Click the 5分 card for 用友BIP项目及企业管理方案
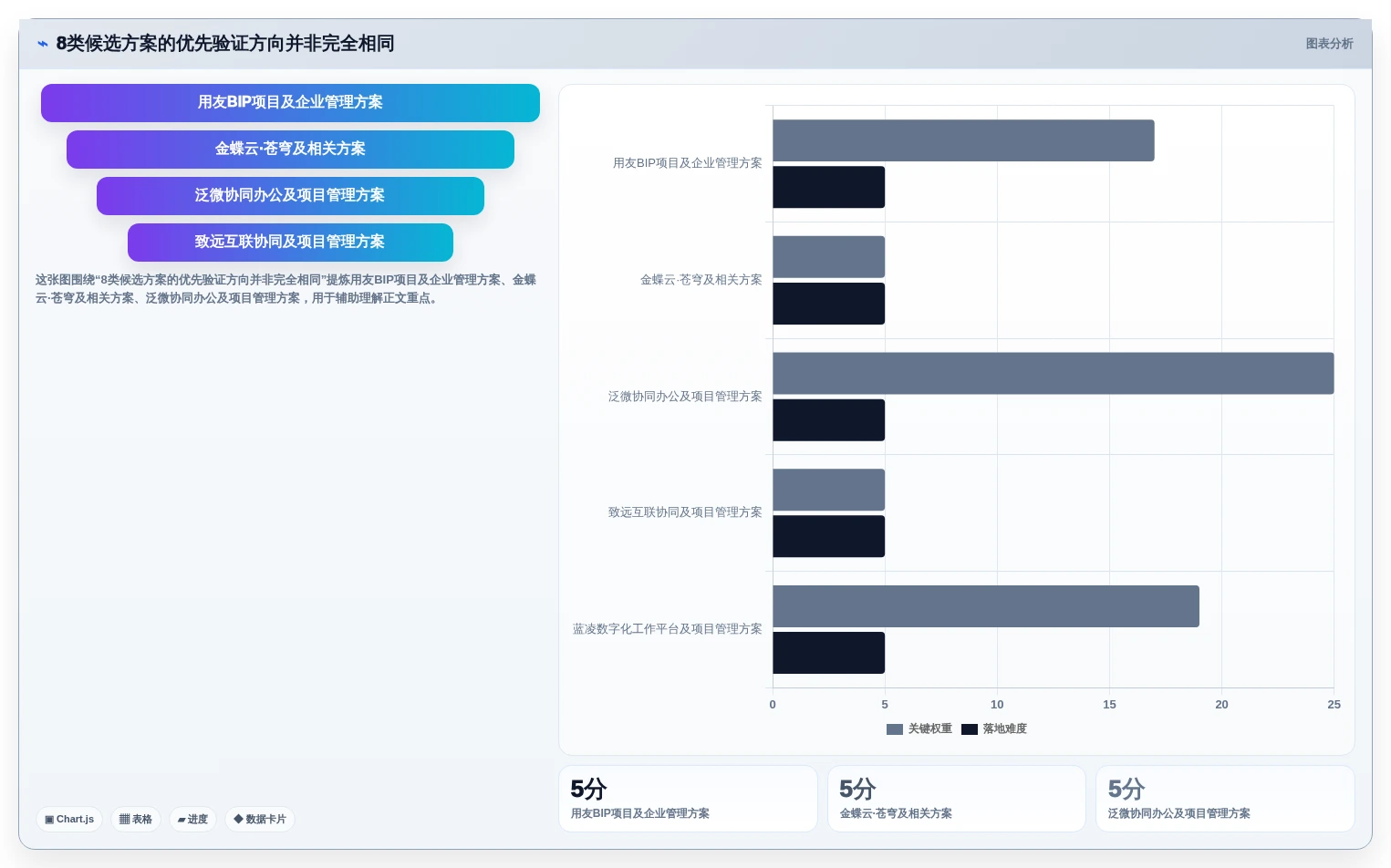The height and width of the screenshot is (868, 1391). pyautogui.click(x=688, y=799)
